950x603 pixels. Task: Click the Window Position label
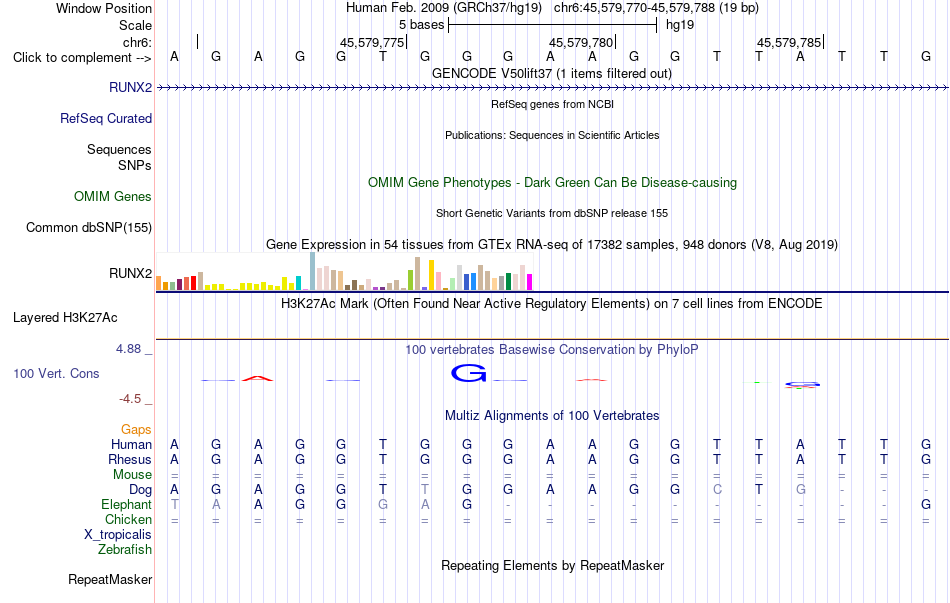point(104,8)
